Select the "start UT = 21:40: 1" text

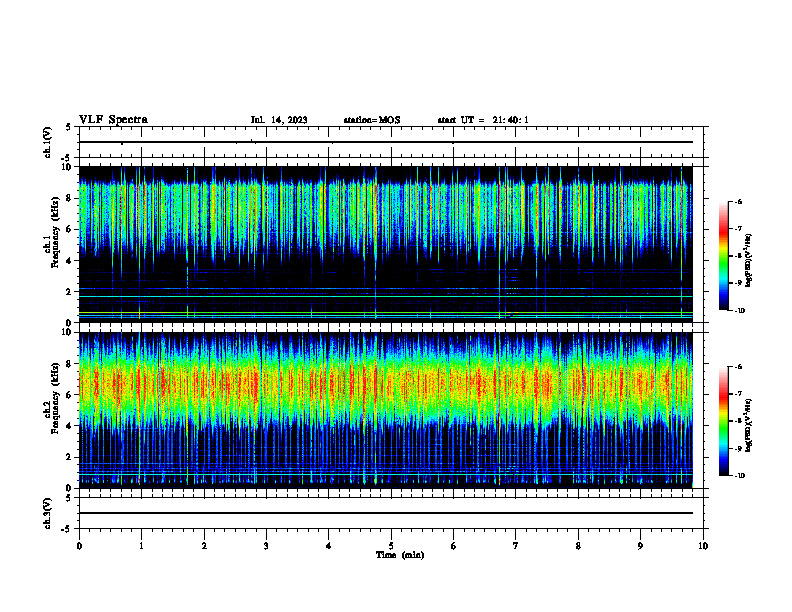(483, 120)
